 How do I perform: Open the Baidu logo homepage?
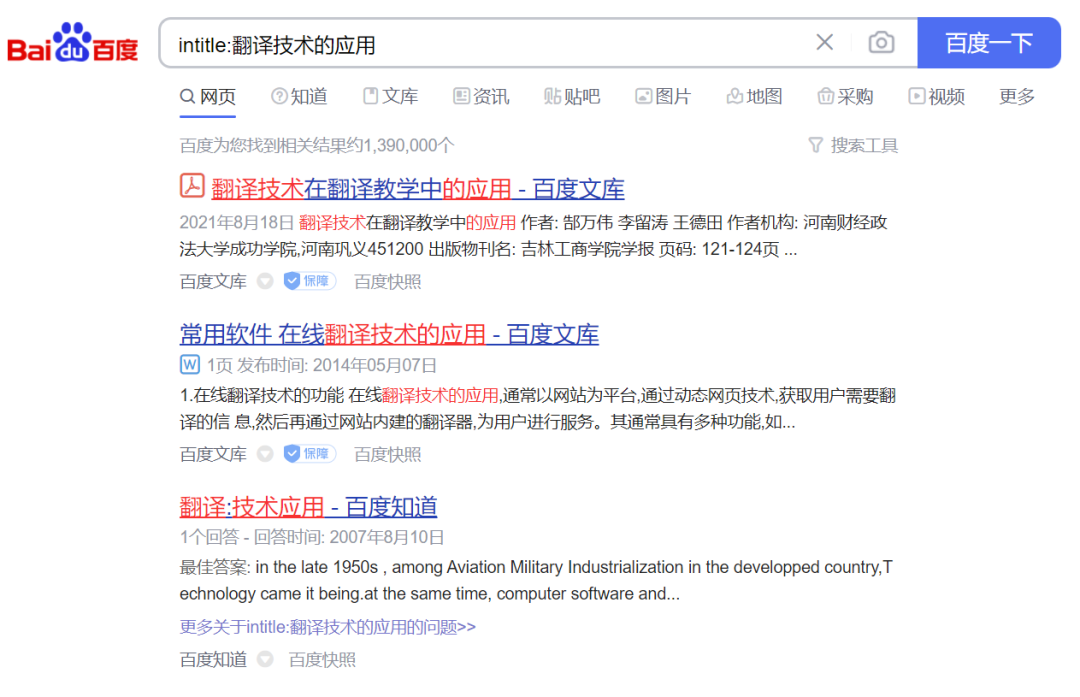click(x=72, y=43)
